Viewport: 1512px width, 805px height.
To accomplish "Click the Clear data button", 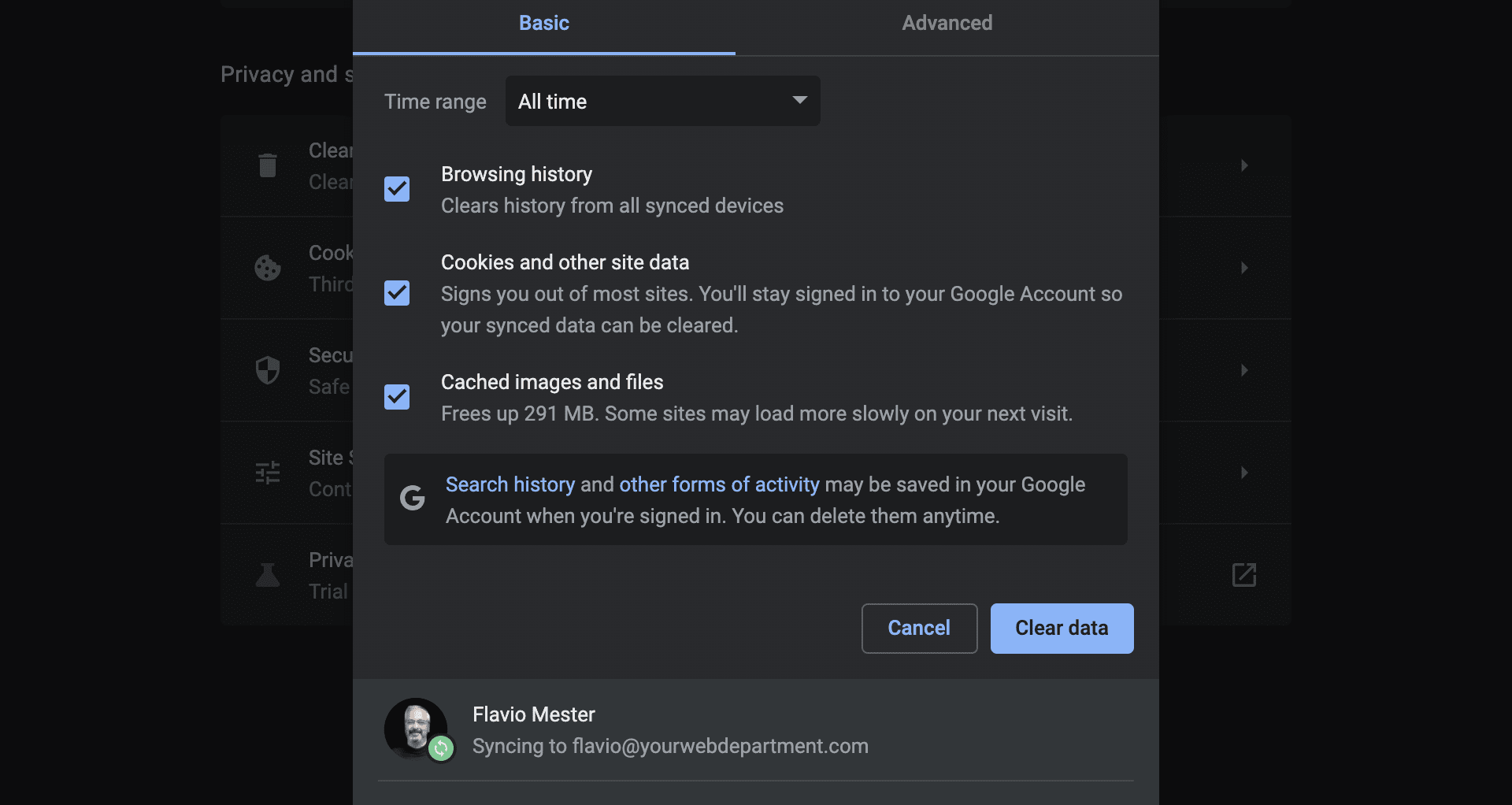I will (x=1061, y=628).
